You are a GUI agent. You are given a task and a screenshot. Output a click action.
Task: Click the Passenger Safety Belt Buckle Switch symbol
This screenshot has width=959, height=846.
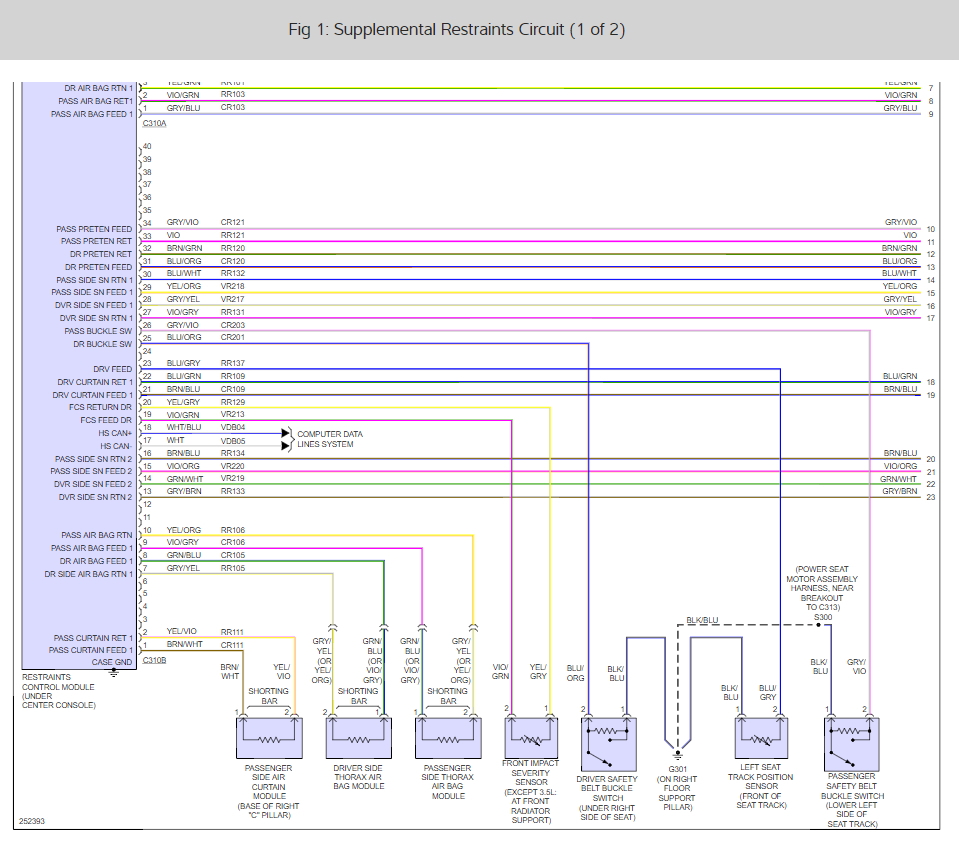851,744
